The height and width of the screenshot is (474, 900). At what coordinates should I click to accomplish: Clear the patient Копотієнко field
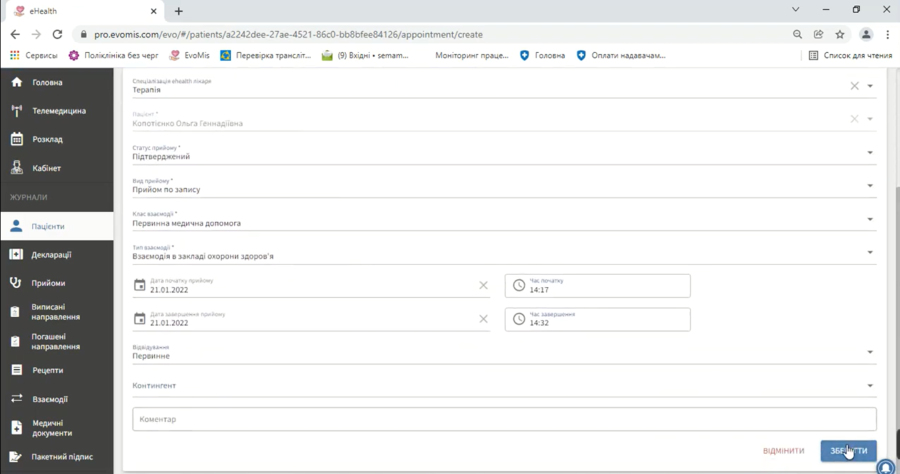click(x=854, y=119)
